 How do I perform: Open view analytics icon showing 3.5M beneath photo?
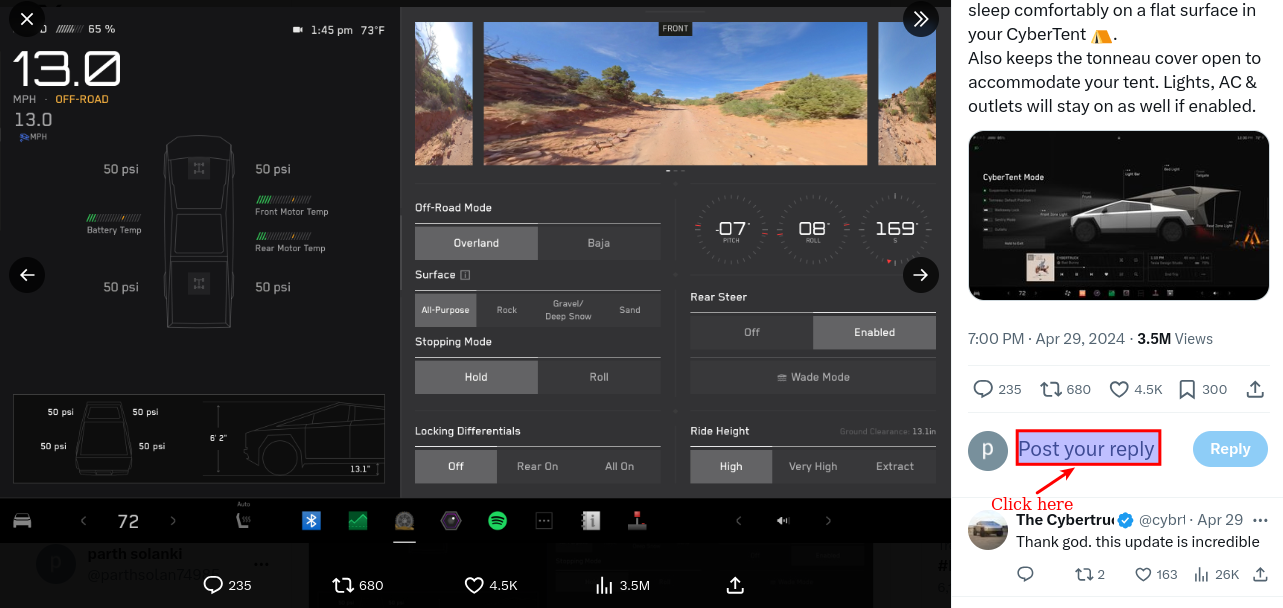(604, 585)
